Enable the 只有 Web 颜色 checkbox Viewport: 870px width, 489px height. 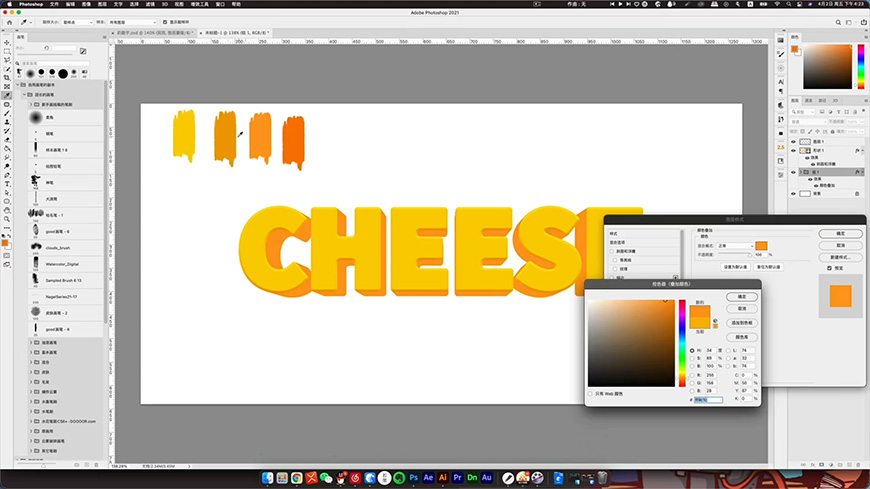coord(590,394)
